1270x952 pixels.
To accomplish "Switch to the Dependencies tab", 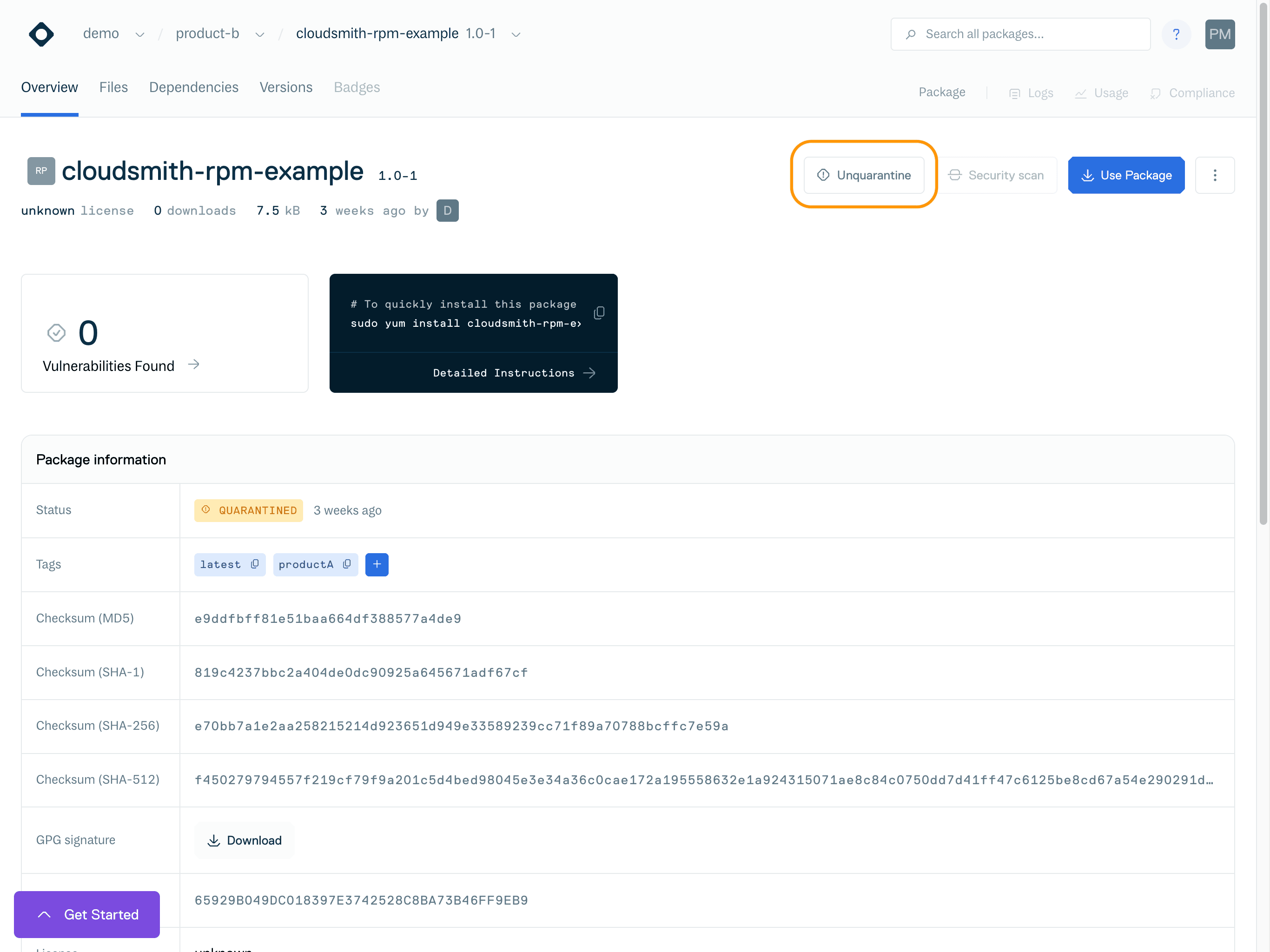I will [x=193, y=87].
